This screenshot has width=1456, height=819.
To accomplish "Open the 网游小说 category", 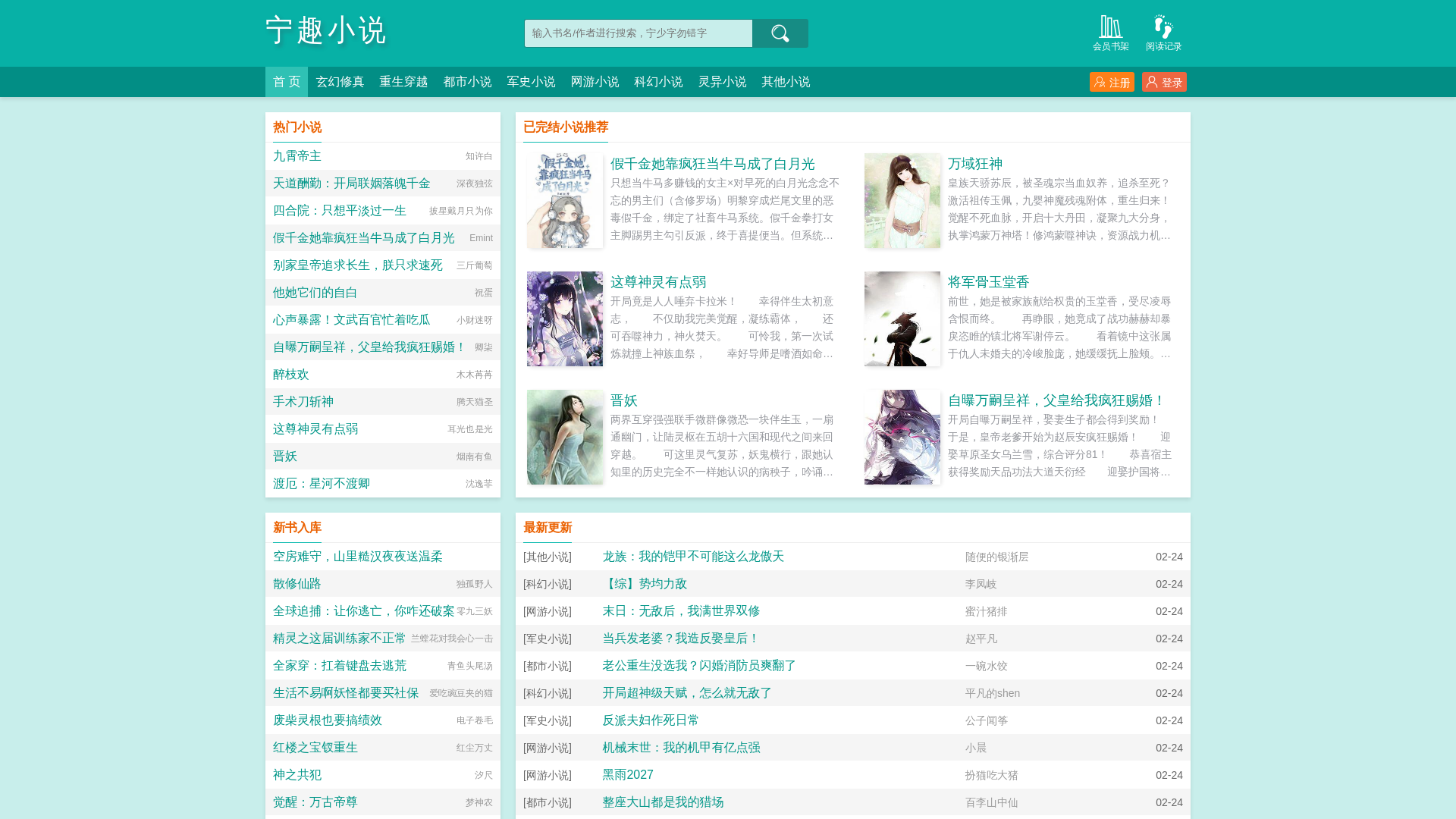I will coord(595,82).
